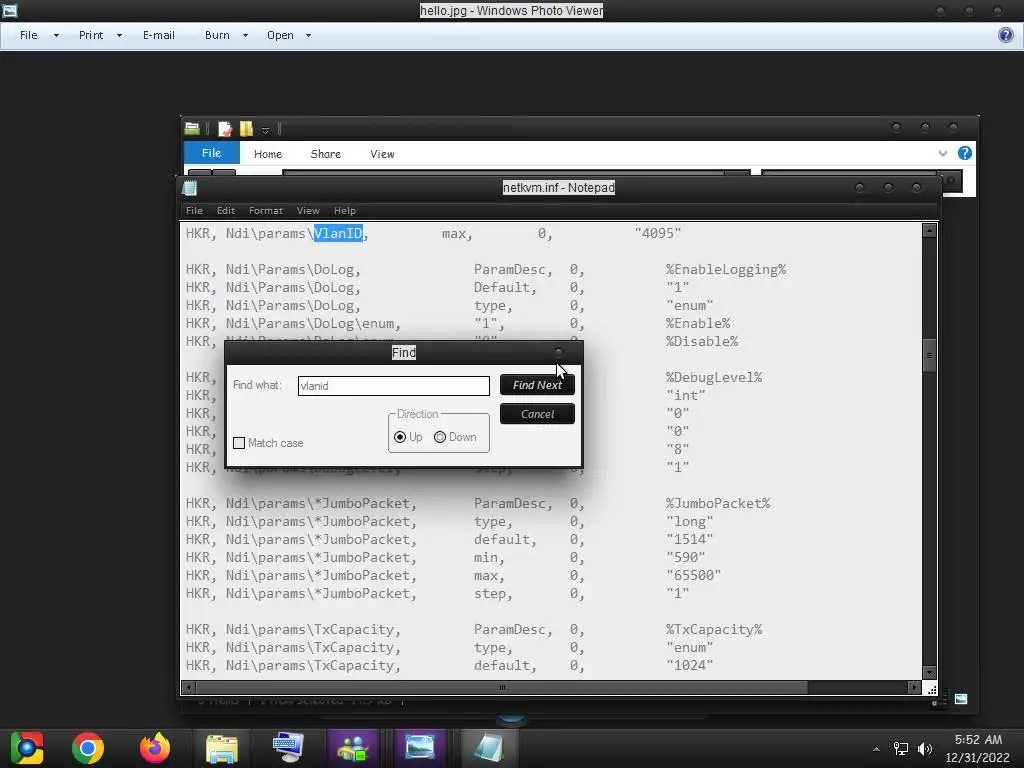
Task: Click Notepad scroll down arrow
Action: click(929, 673)
